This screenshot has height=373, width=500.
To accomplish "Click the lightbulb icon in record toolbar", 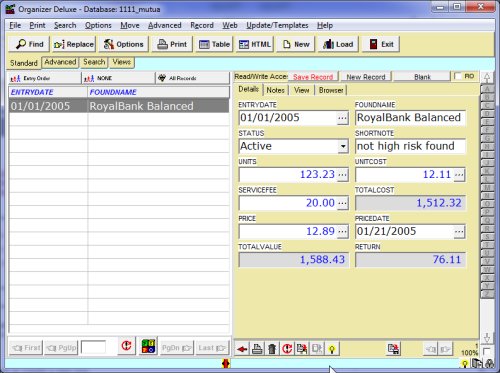I will [x=332, y=349].
